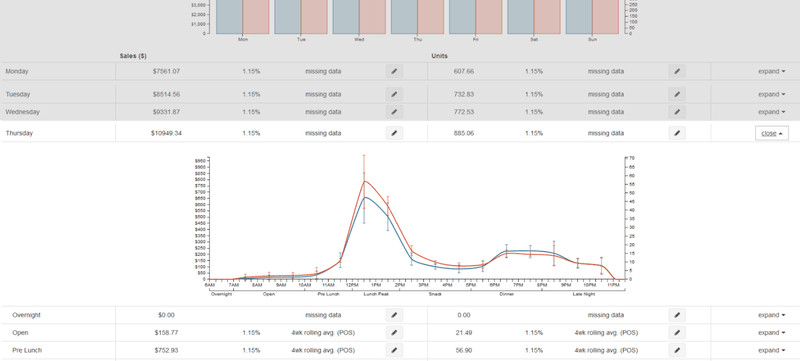
Task: Select Monday sales value $7561.07
Action: [x=166, y=71]
